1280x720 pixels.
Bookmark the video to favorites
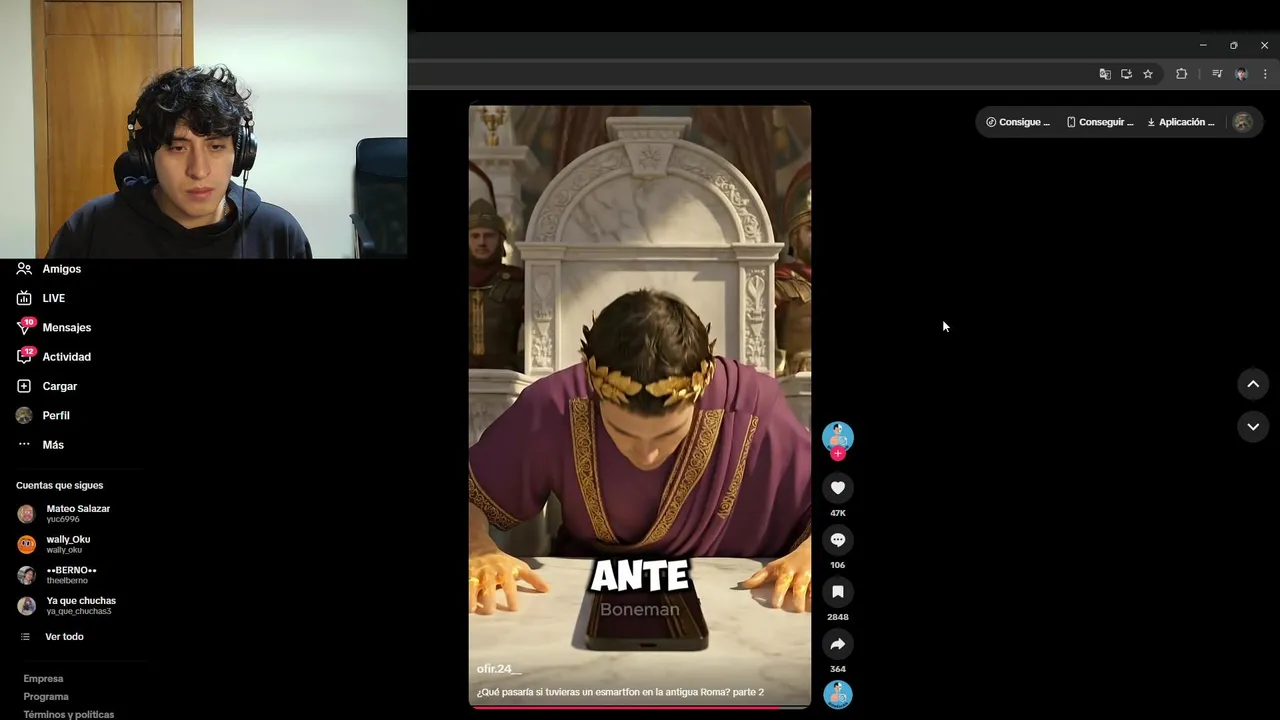tap(838, 592)
